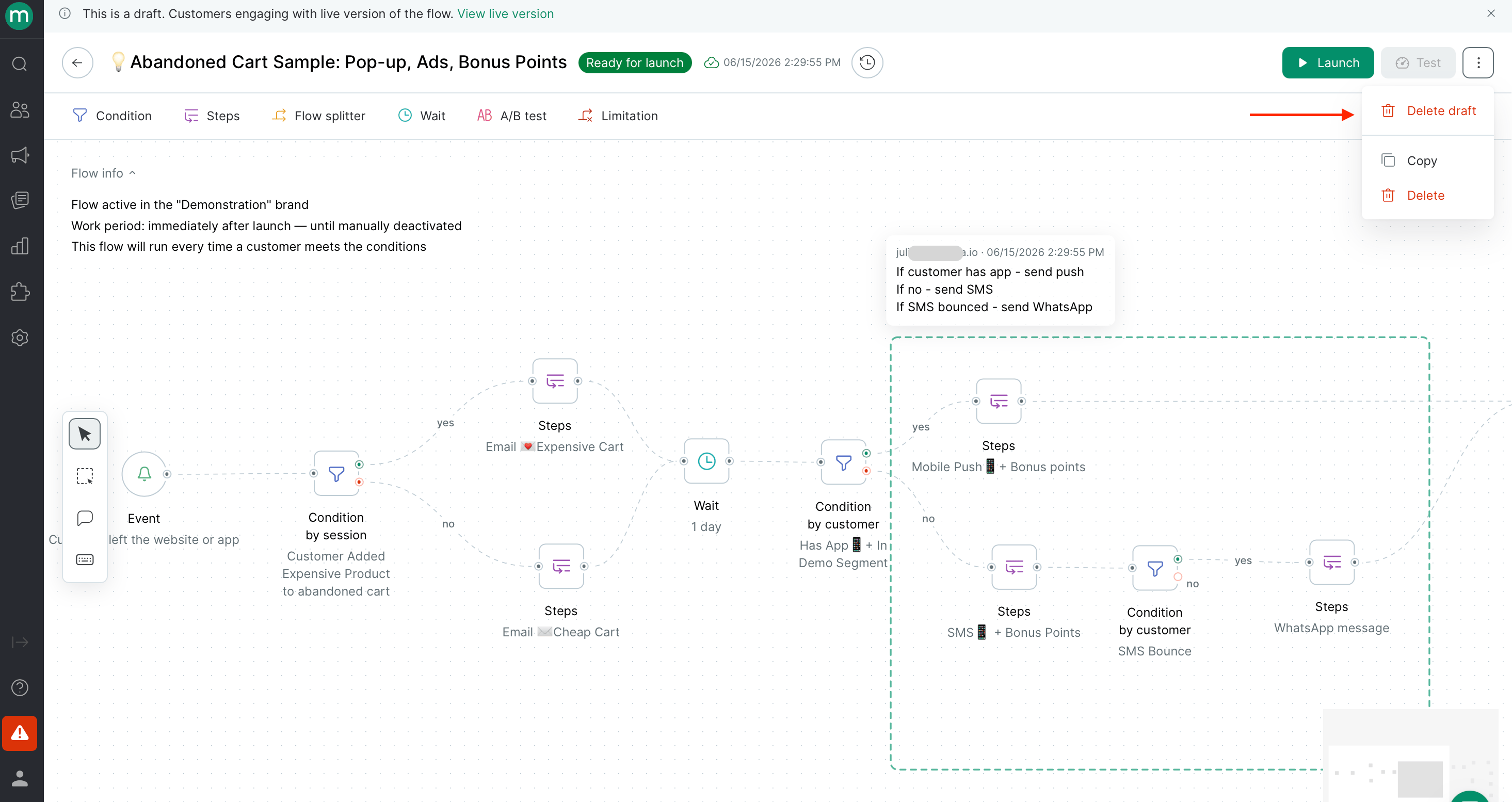This screenshot has height=802, width=1512.
Task: Click the Condition by session funnel node
Action: (x=336, y=473)
